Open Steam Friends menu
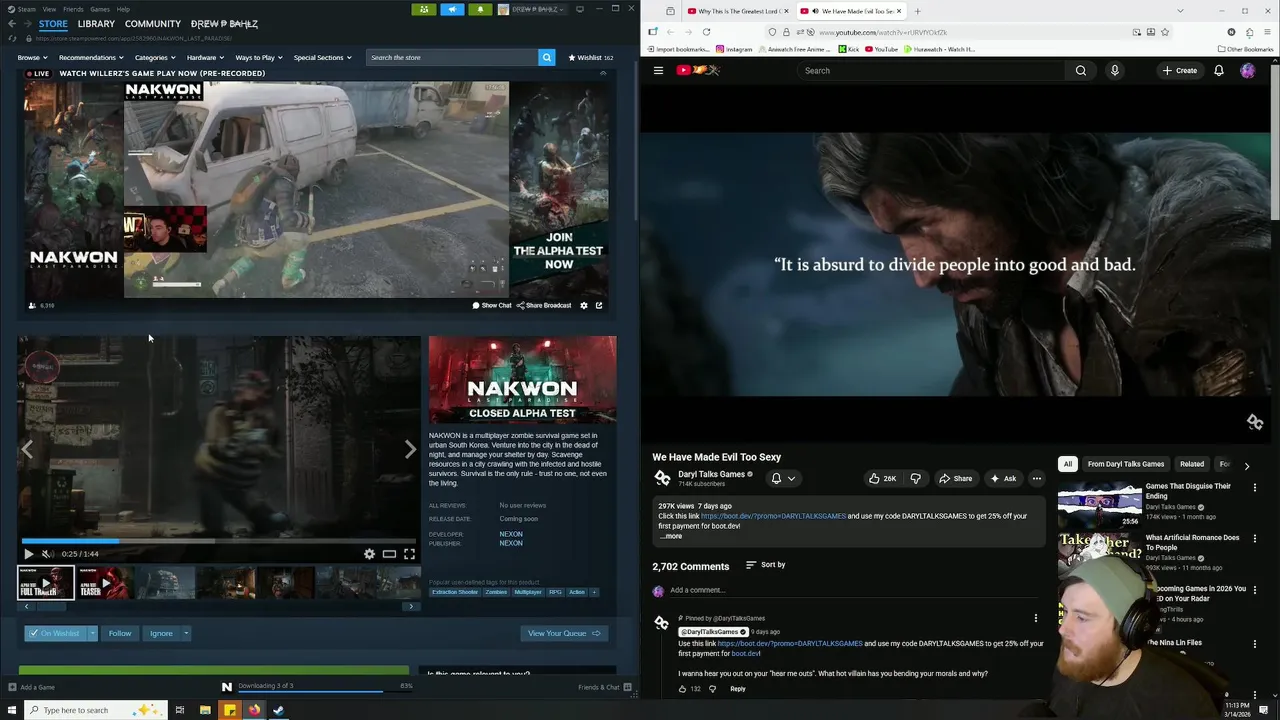1280x720 pixels. point(73,9)
